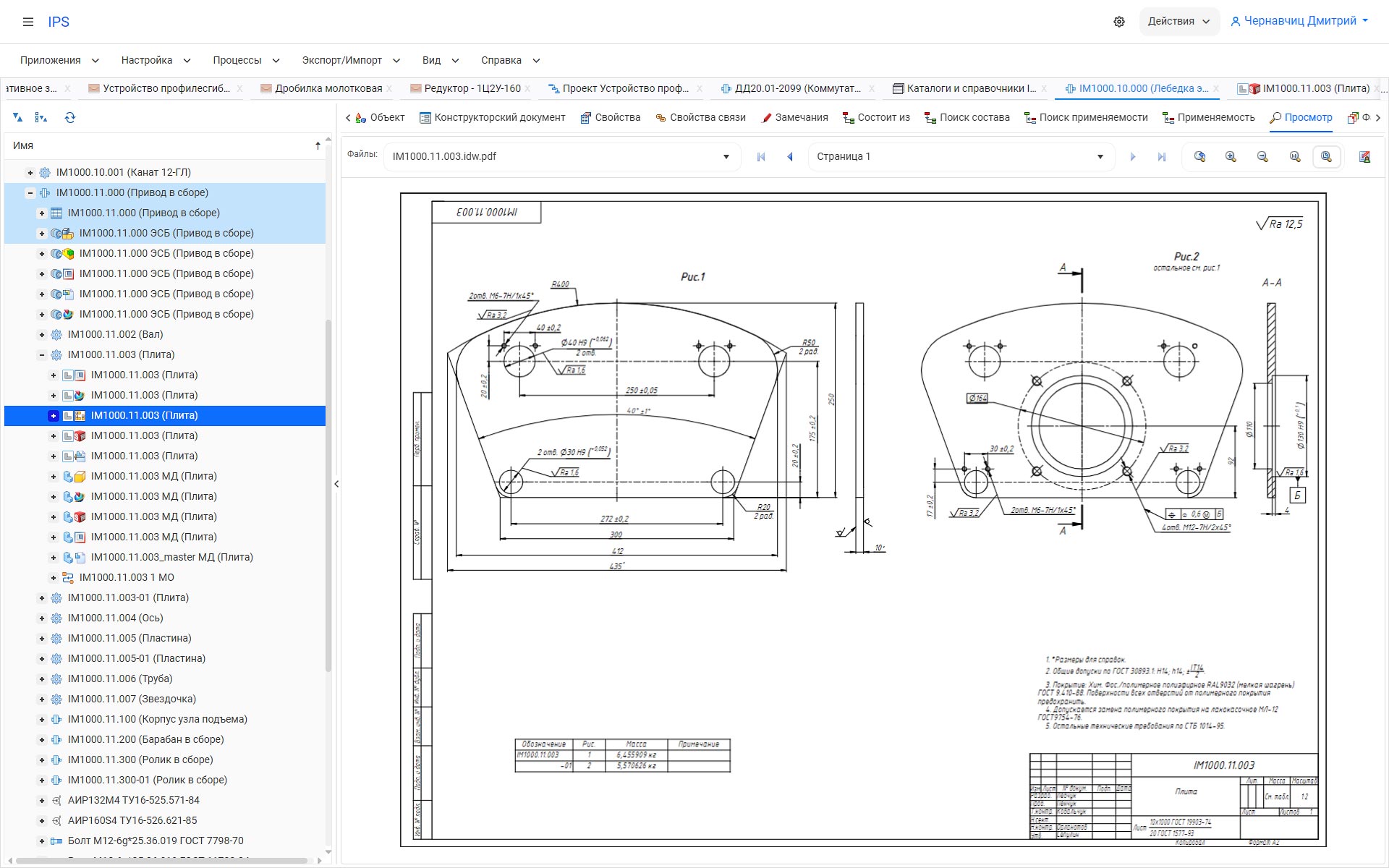Screen dimensions: 1389x868
Task: Collapse the left panel with the splitter arrow
Action: tap(336, 484)
